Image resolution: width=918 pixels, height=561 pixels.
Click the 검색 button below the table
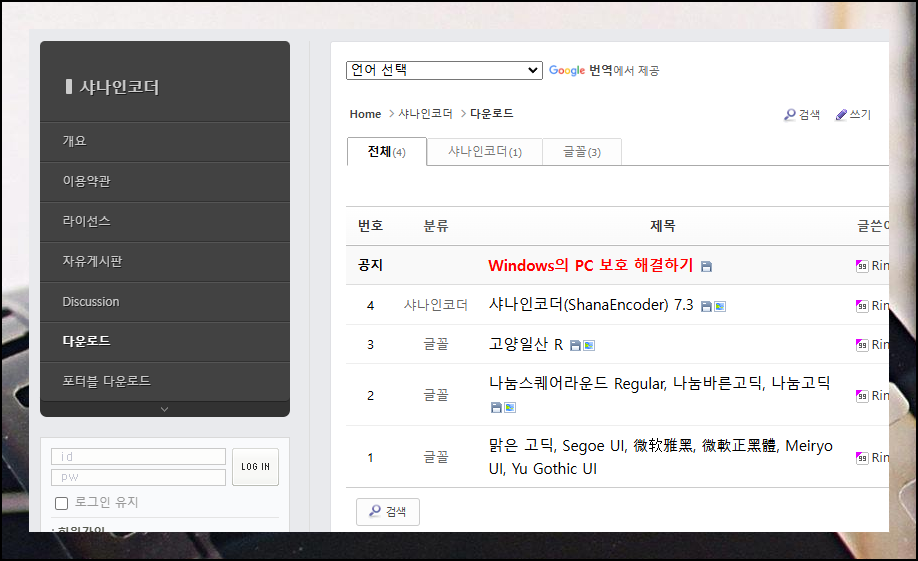pyautogui.click(x=388, y=512)
